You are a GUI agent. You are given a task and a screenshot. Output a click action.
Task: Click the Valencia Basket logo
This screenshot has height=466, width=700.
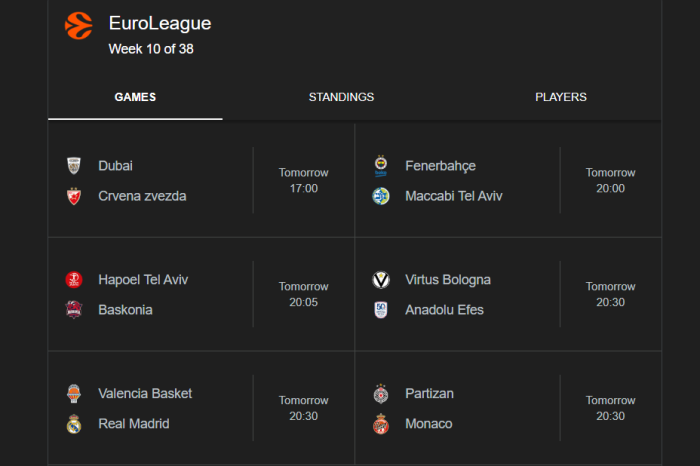[x=73, y=394]
